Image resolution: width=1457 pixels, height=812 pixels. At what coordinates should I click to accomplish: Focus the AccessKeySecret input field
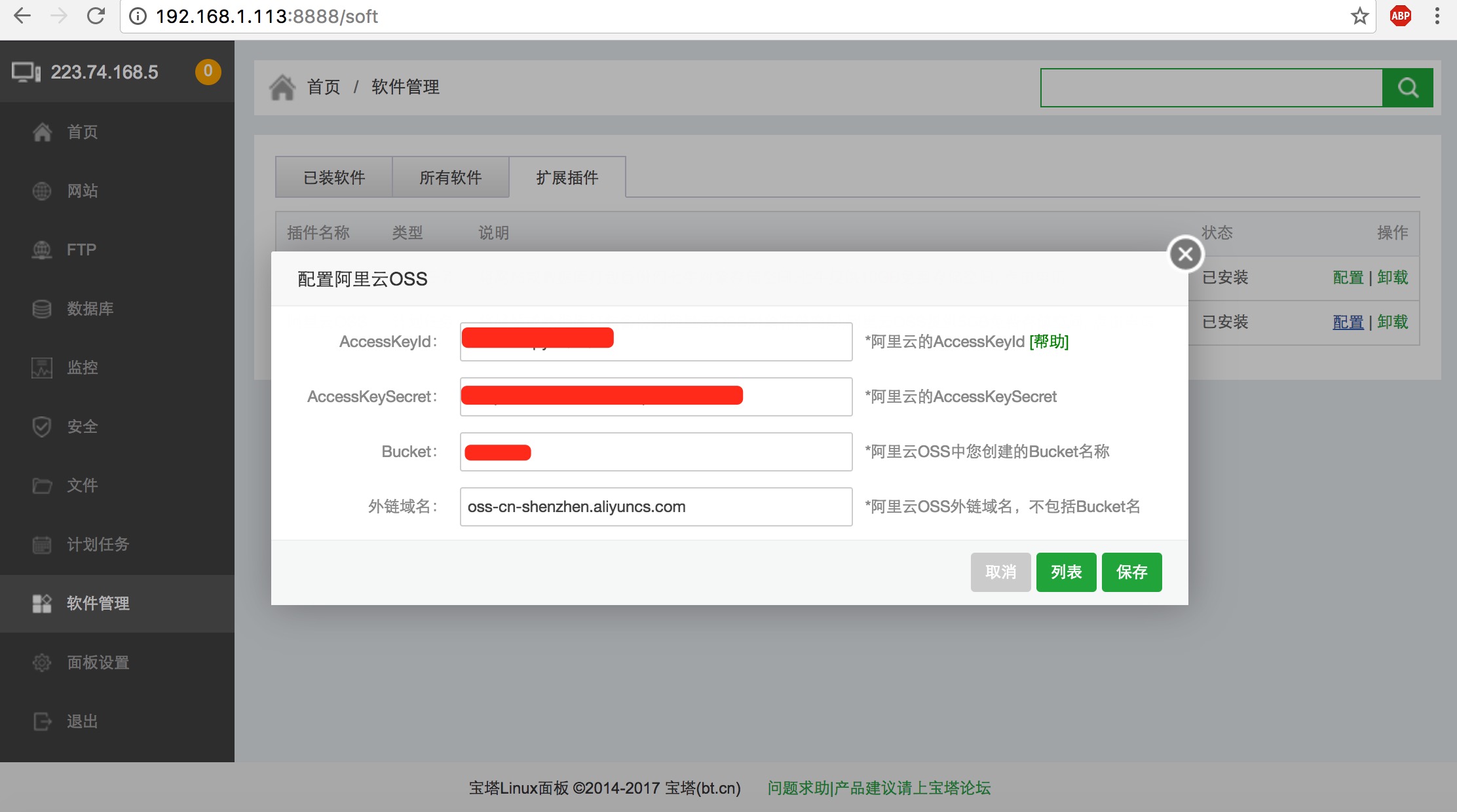pos(656,396)
